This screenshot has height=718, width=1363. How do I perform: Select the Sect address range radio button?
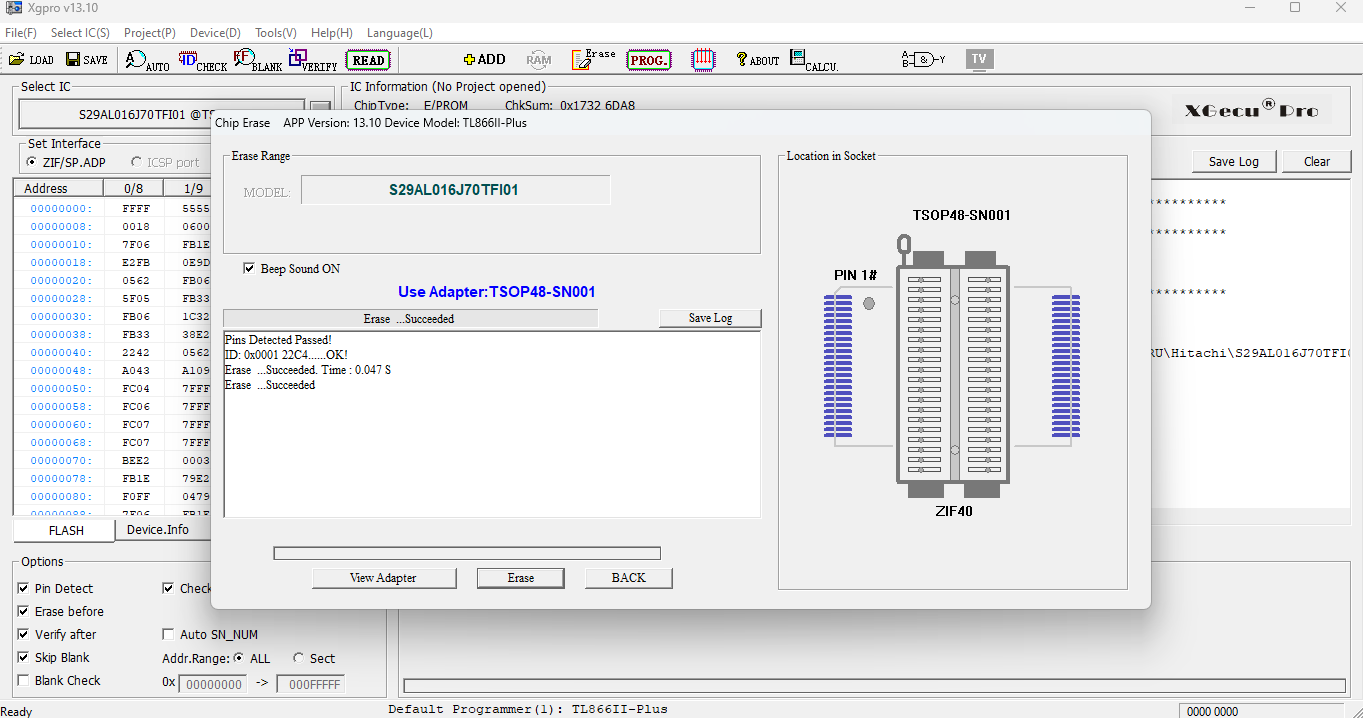[299, 658]
